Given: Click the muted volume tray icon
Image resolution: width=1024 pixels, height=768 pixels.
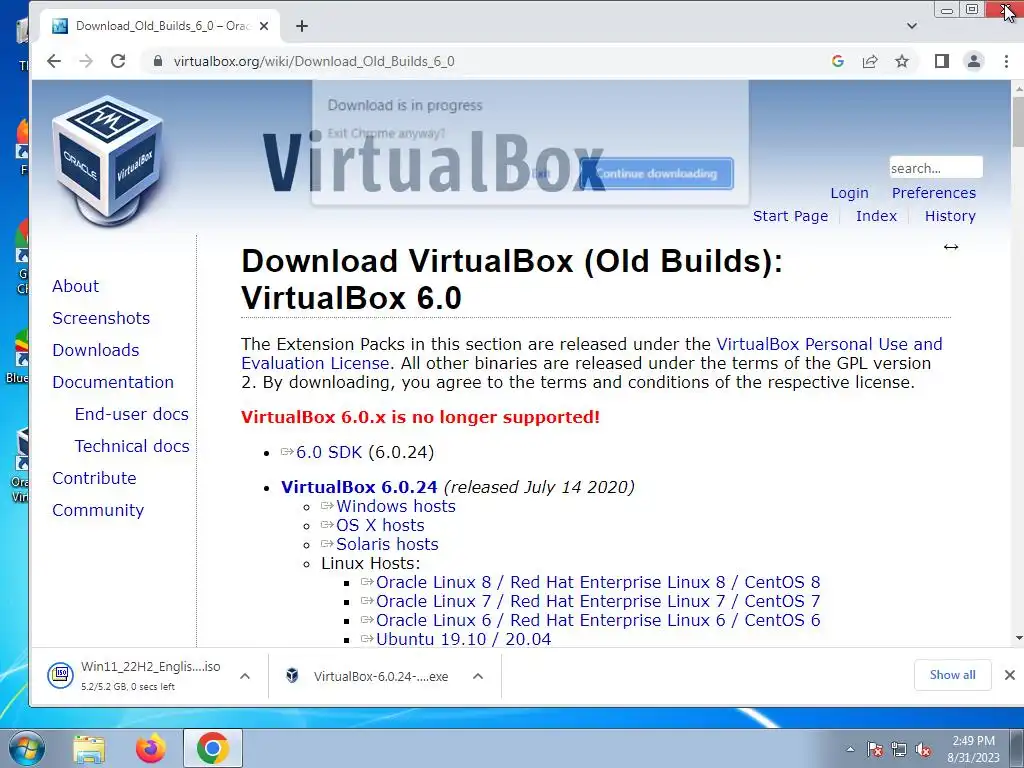Looking at the screenshot, I should tap(923, 749).
